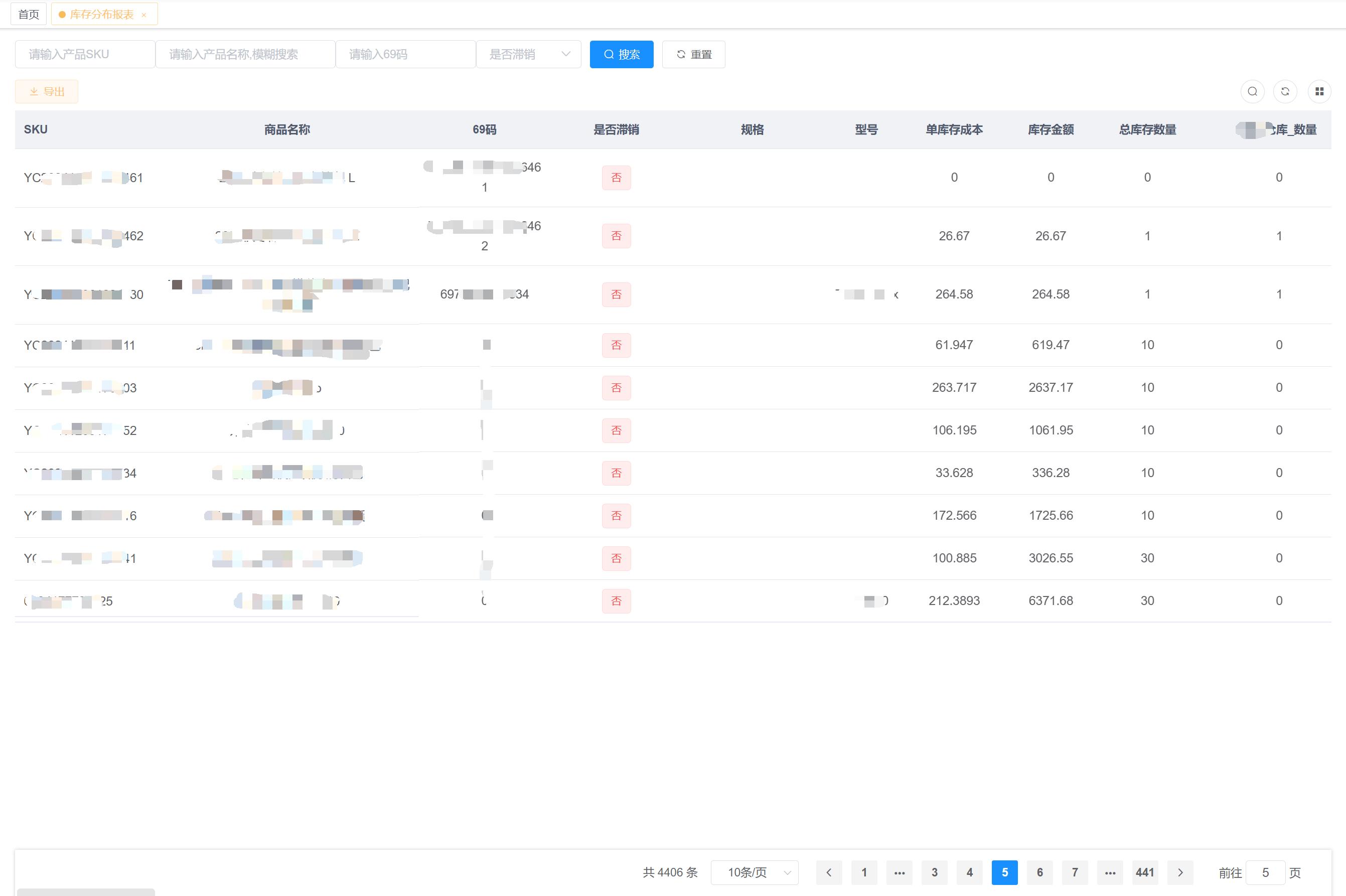Switch to the 首页 tab
Screen dimensions: 1346x896
click(x=29, y=14)
